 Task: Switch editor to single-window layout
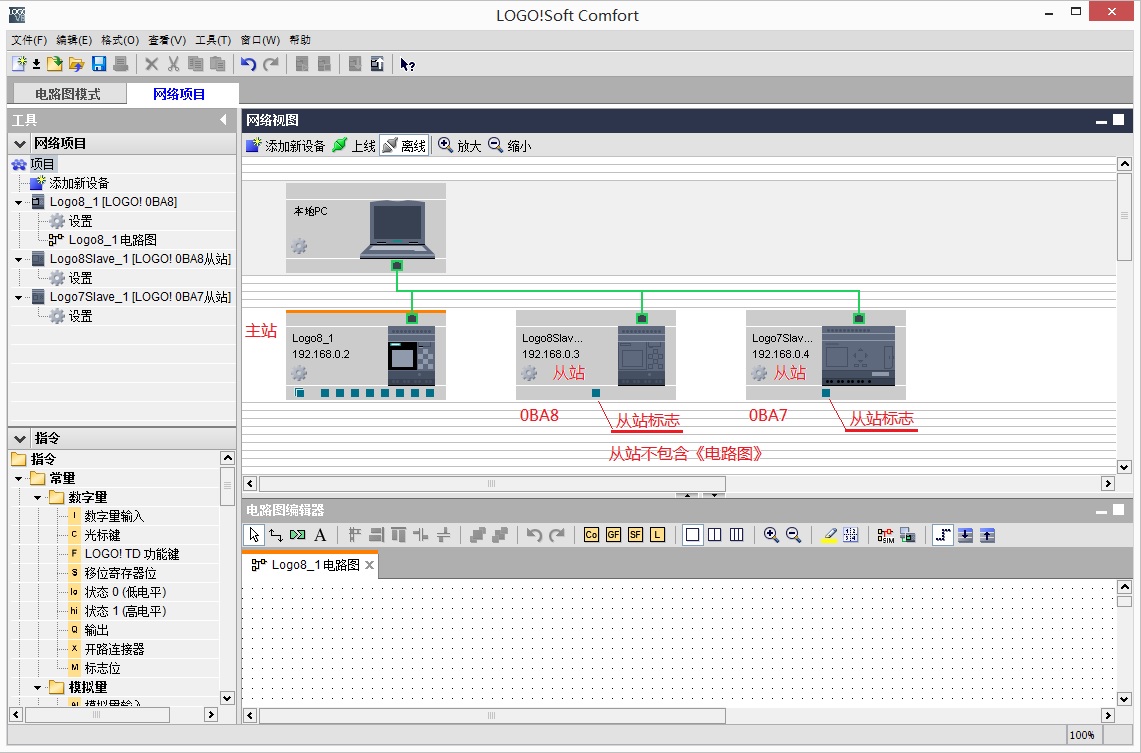[692, 535]
